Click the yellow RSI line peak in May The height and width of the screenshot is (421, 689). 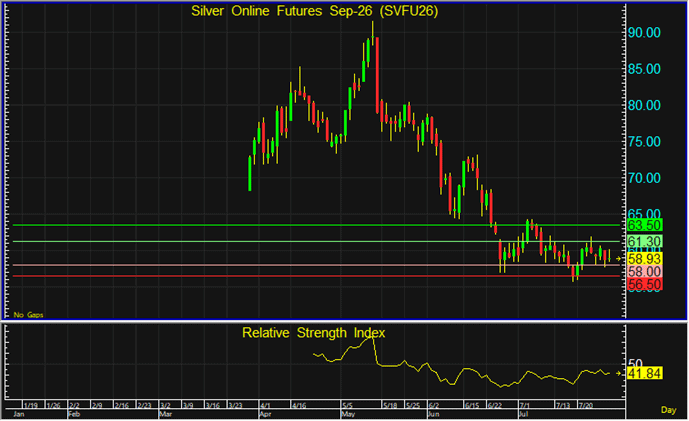point(371,335)
